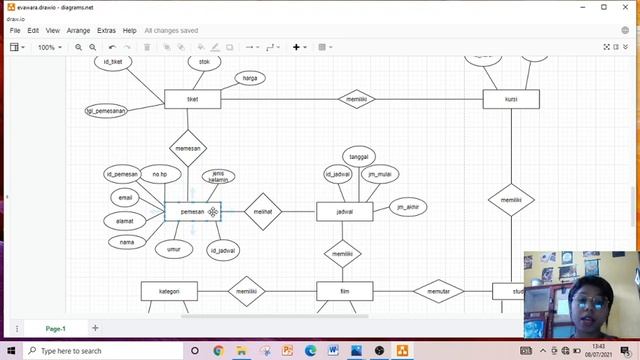This screenshot has width=640, height=360.
Task: Open the Cortana circle icon
Action: 195,351
